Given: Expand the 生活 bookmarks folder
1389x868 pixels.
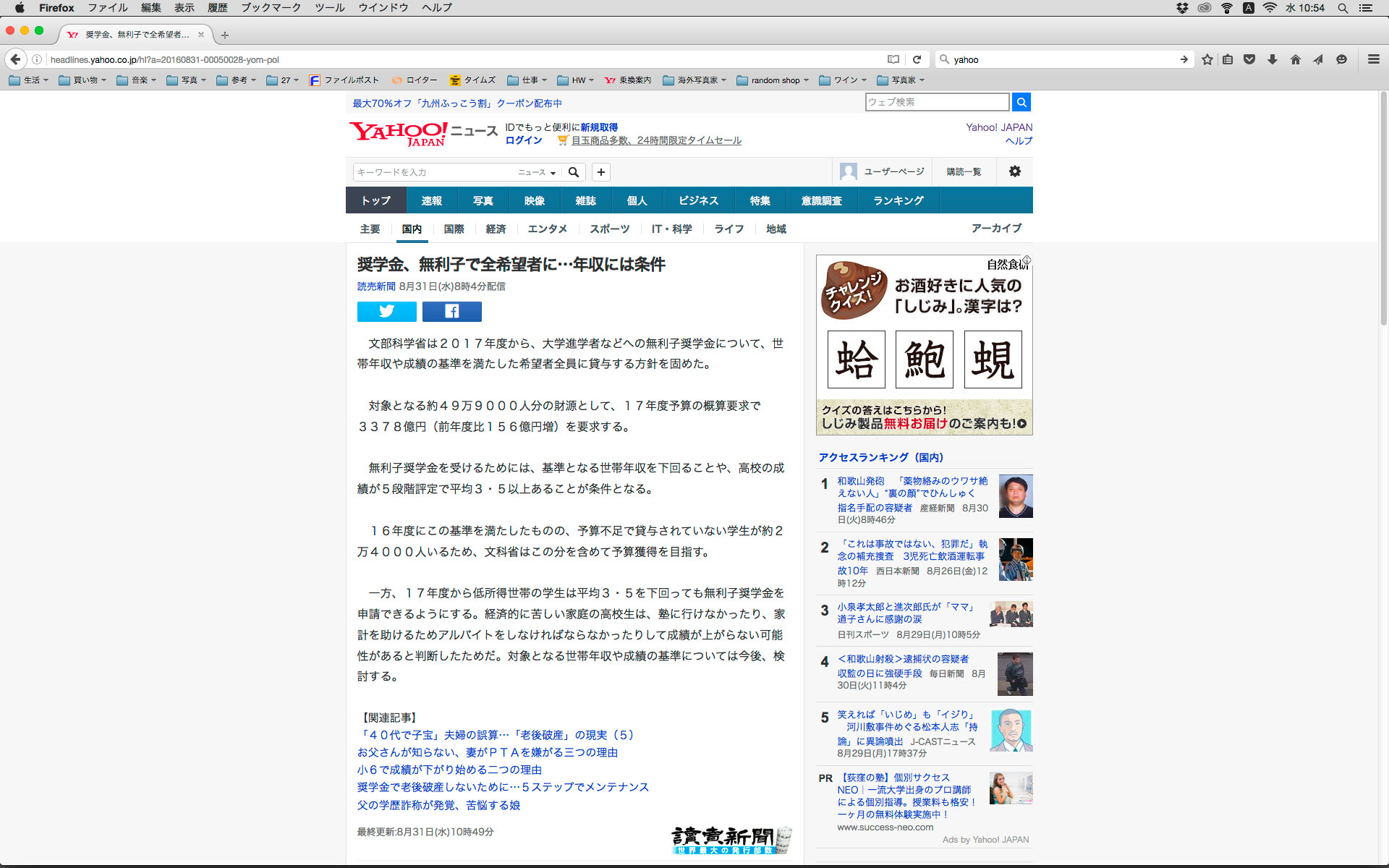Looking at the screenshot, I should point(29,80).
